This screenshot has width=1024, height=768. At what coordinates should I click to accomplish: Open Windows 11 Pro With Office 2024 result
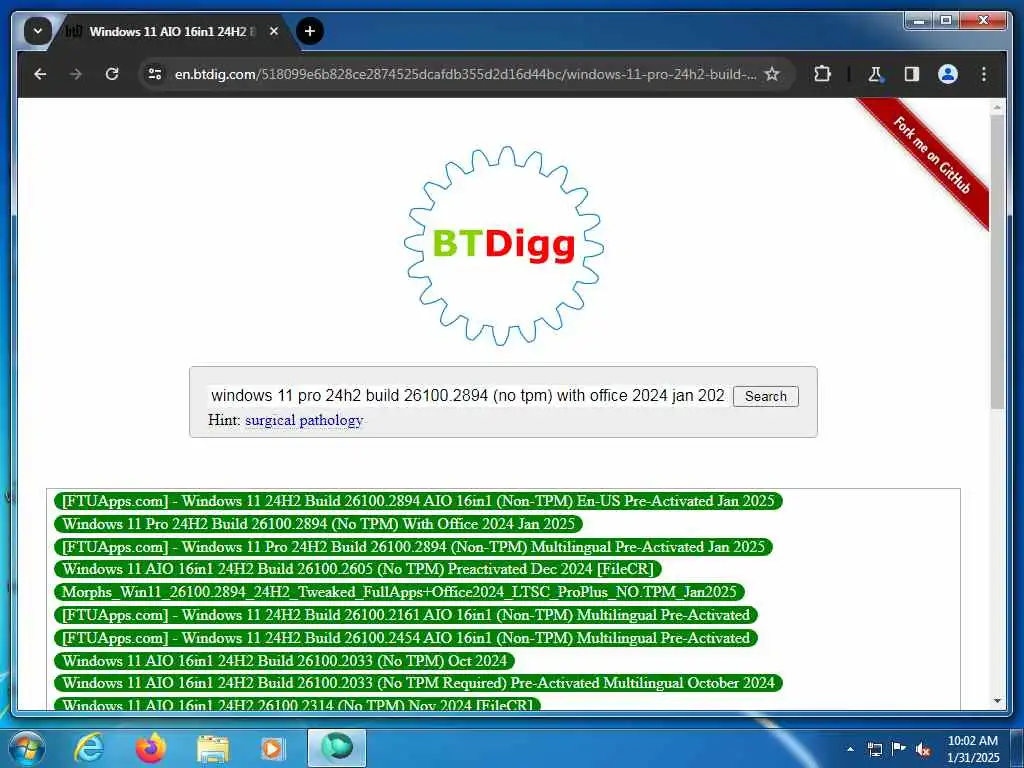tap(318, 524)
